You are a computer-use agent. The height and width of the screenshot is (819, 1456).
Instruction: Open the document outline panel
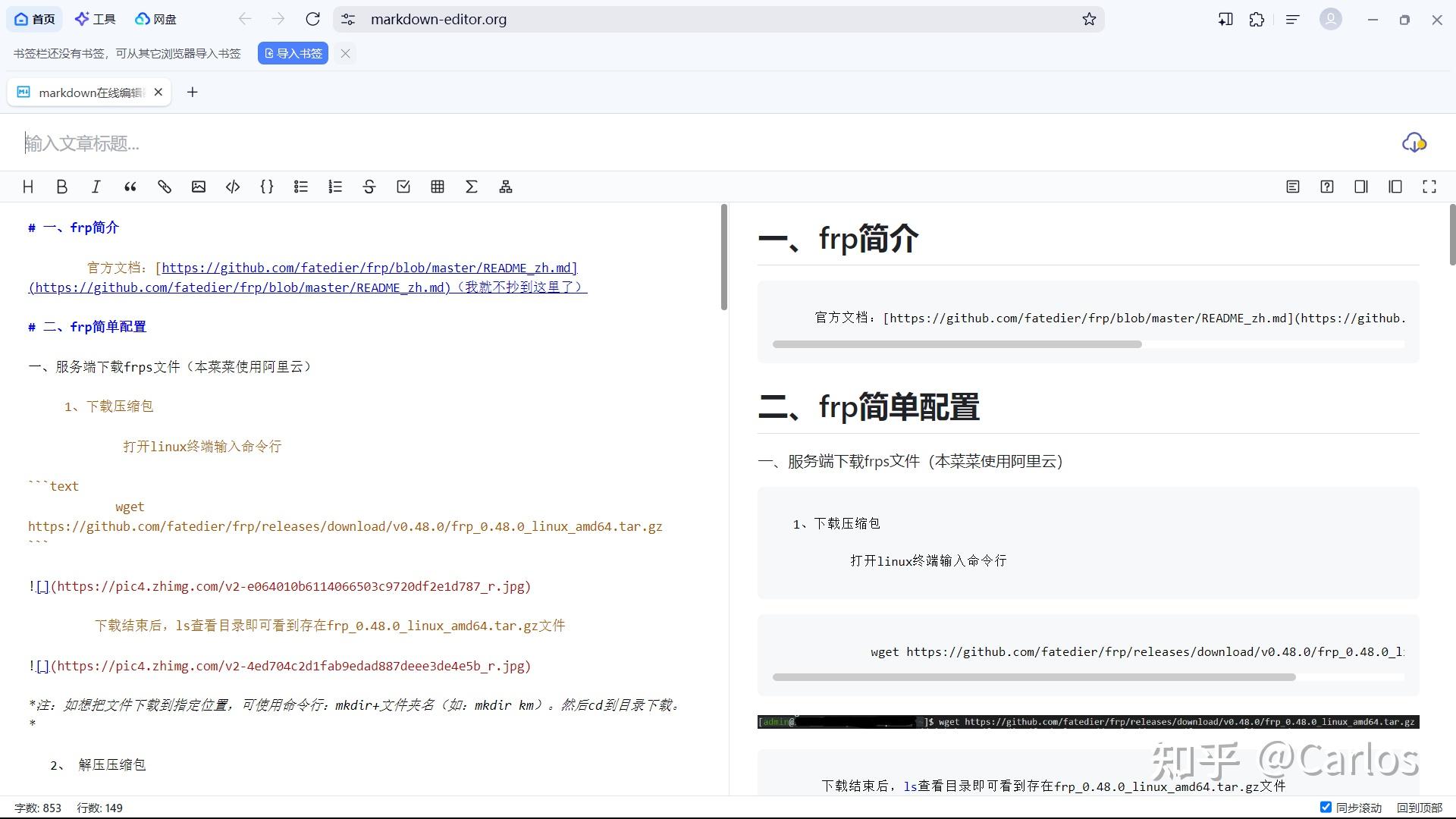point(1292,187)
